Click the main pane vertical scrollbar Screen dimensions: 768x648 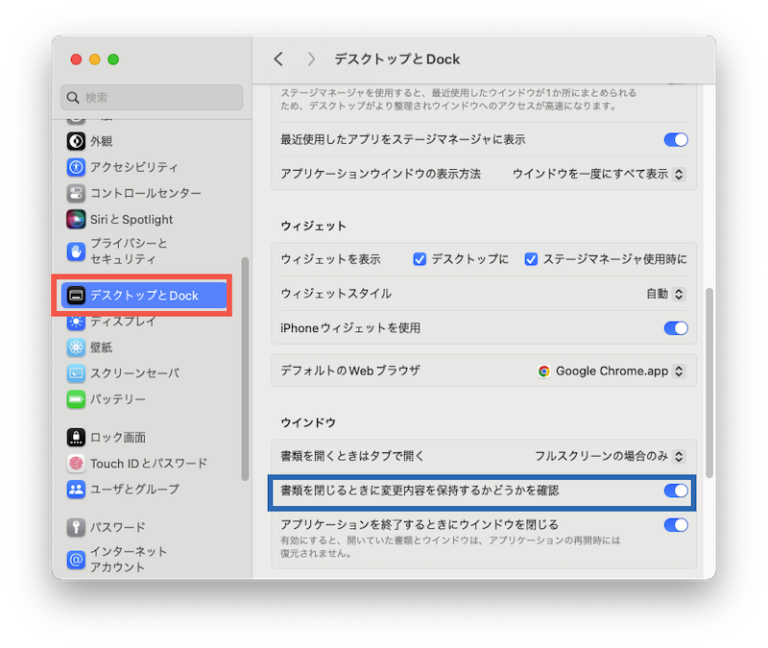(x=709, y=383)
